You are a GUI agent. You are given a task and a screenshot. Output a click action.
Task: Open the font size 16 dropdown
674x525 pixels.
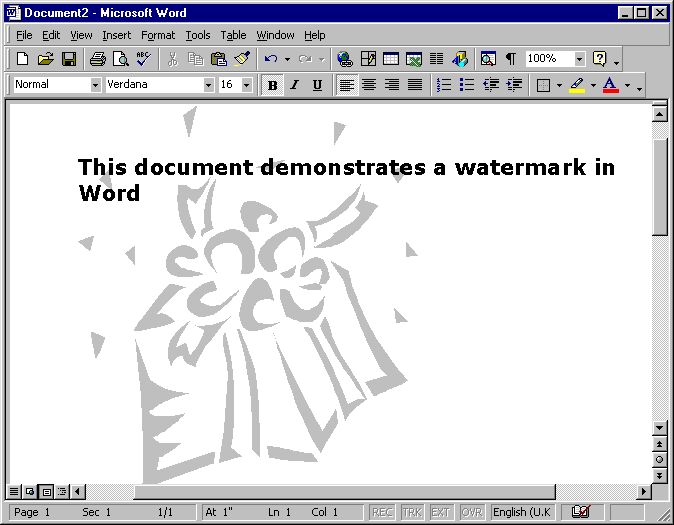click(x=246, y=85)
